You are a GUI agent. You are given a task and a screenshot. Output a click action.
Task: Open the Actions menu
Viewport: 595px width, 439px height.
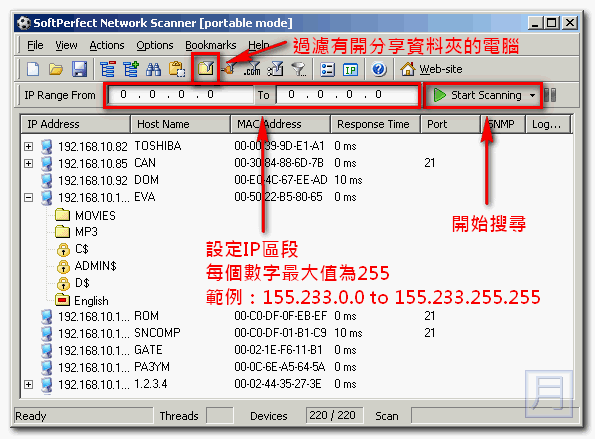point(107,45)
